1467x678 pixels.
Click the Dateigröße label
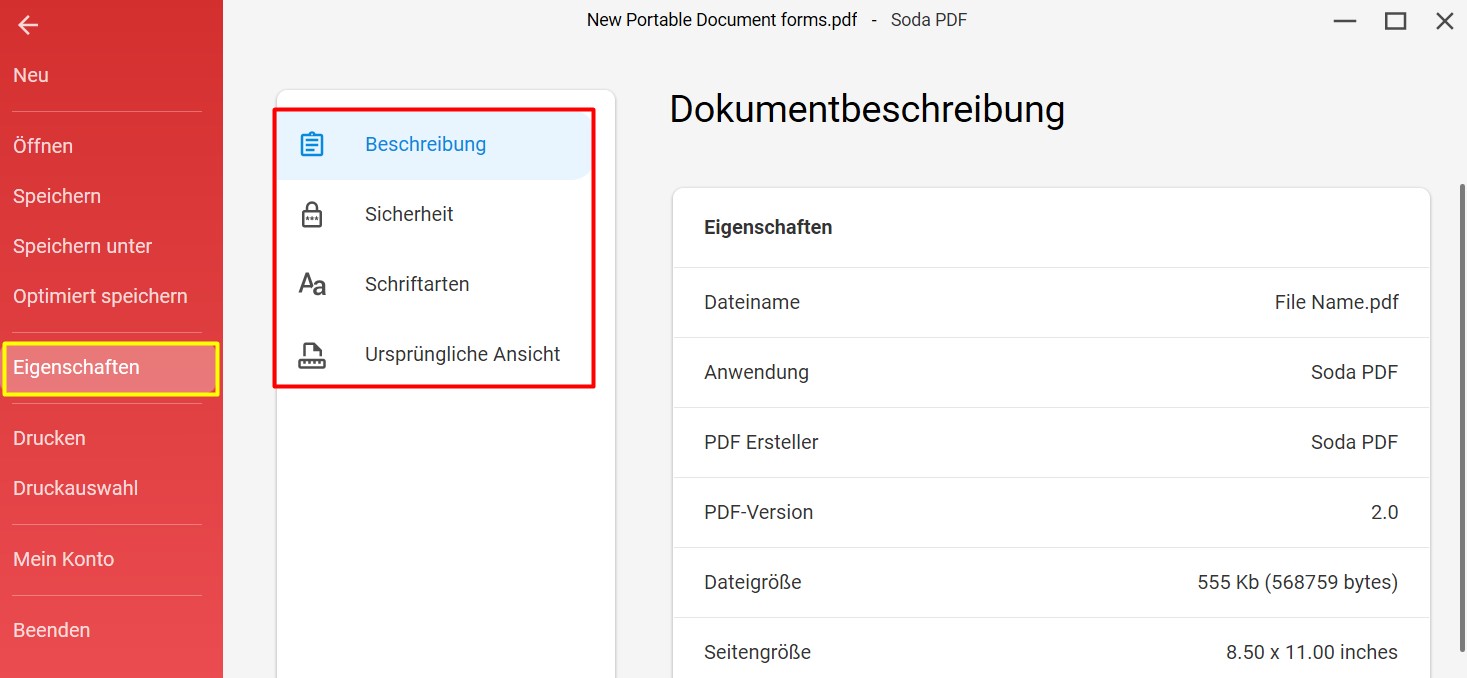click(752, 582)
